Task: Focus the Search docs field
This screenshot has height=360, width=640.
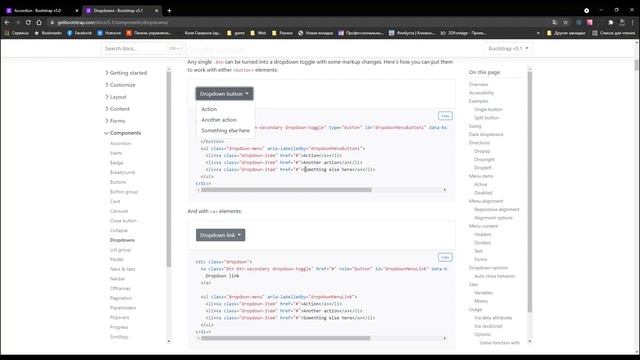Action: tap(143, 49)
